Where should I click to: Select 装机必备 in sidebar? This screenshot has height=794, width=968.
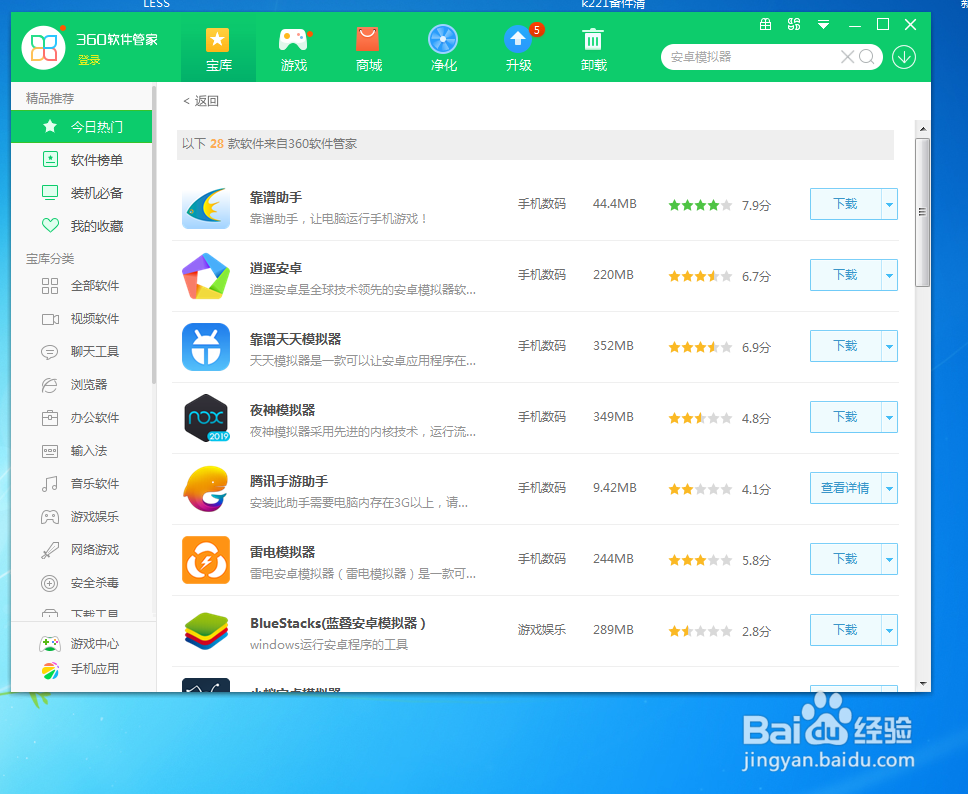81,193
